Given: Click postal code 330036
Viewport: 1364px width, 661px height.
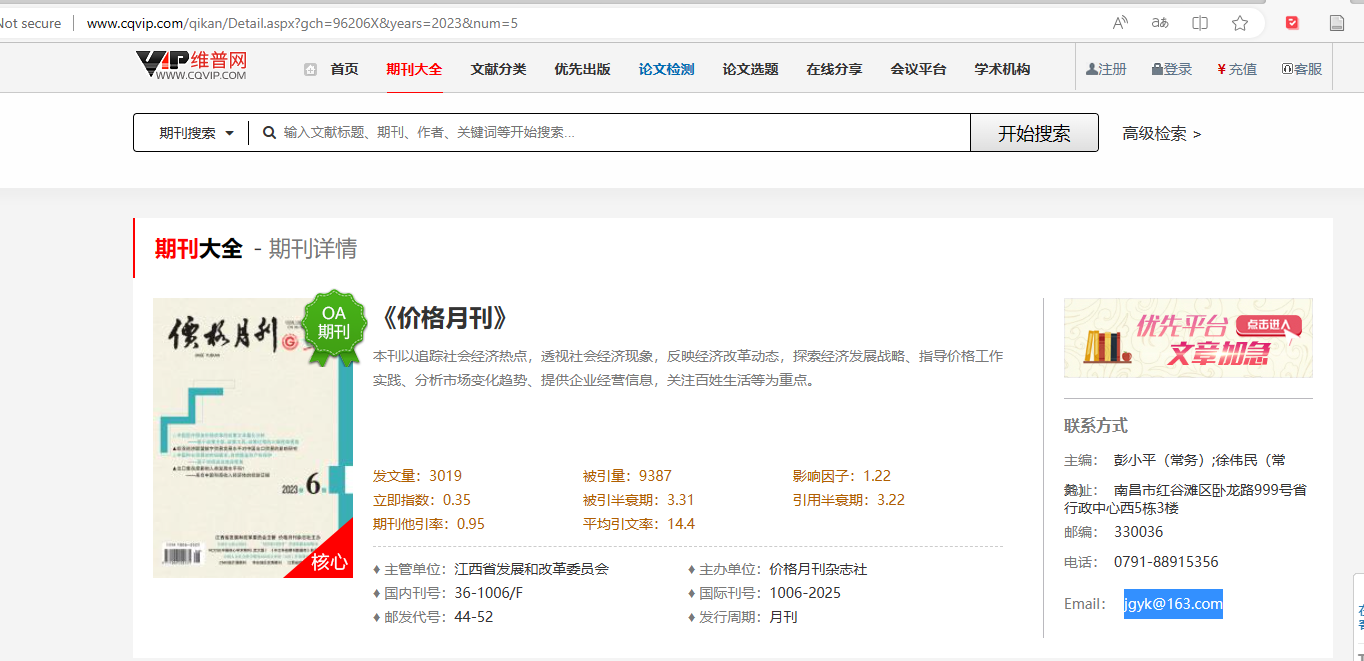Looking at the screenshot, I should point(1138,532).
